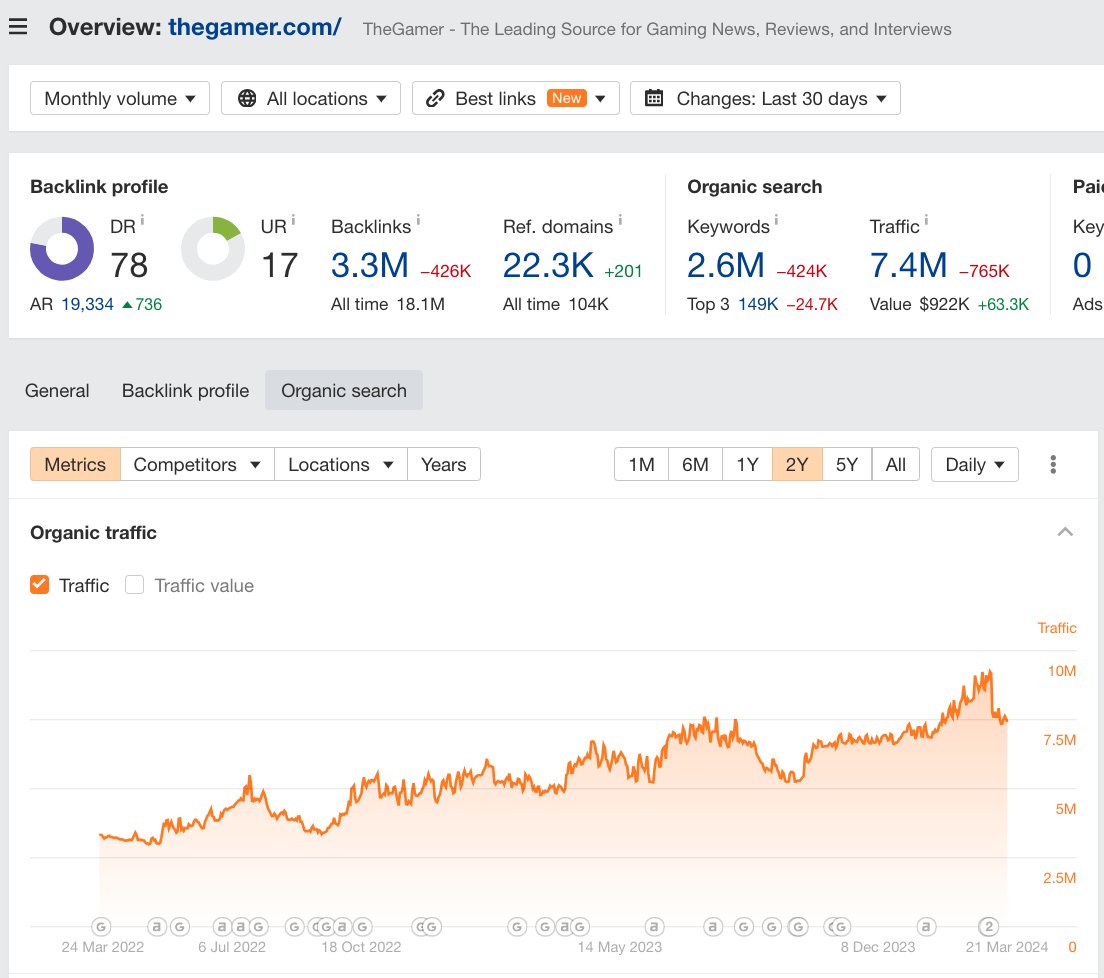Disable the Traffic checkbox
This screenshot has width=1104, height=978.
coord(37,585)
